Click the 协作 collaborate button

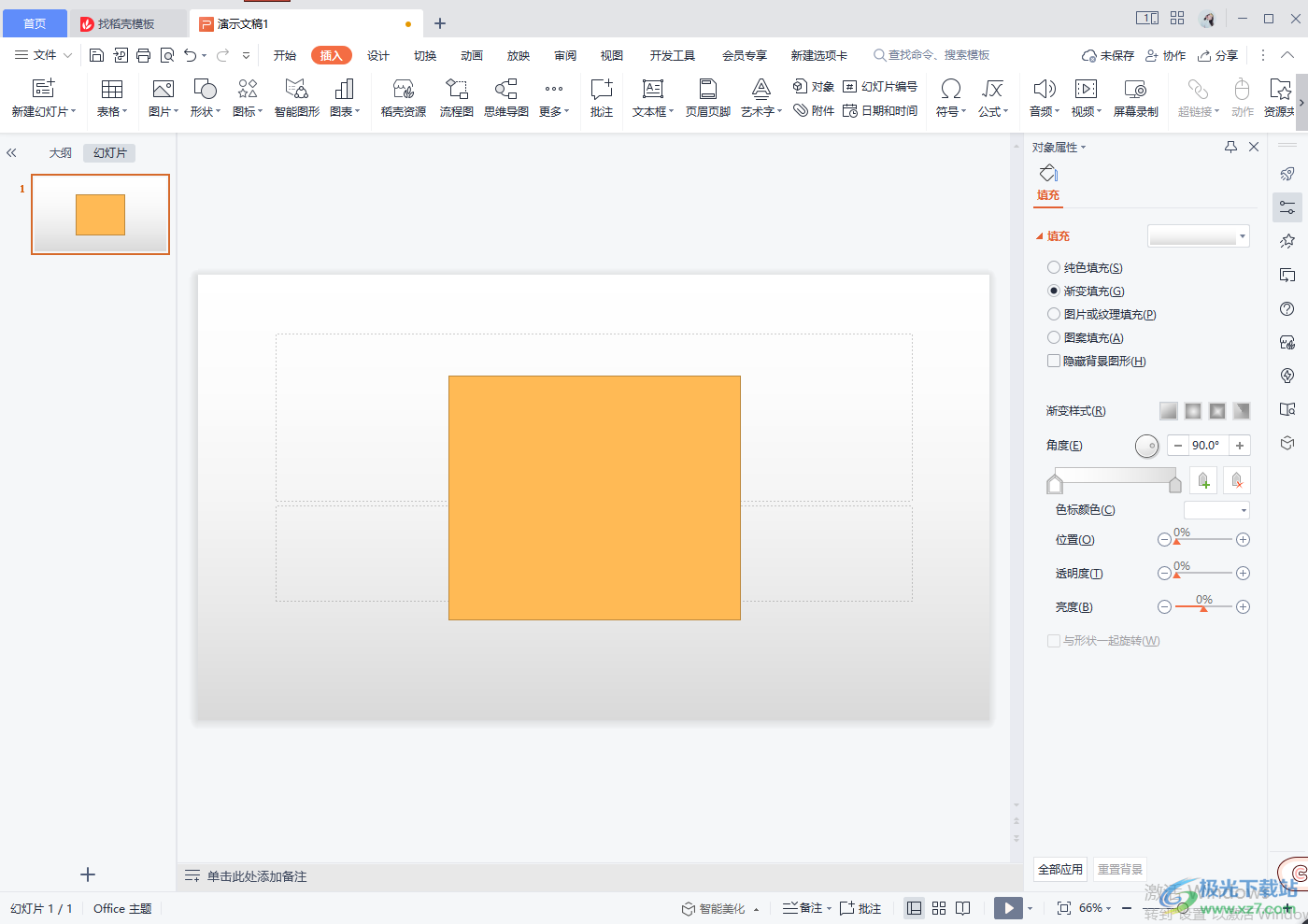[1166, 55]
